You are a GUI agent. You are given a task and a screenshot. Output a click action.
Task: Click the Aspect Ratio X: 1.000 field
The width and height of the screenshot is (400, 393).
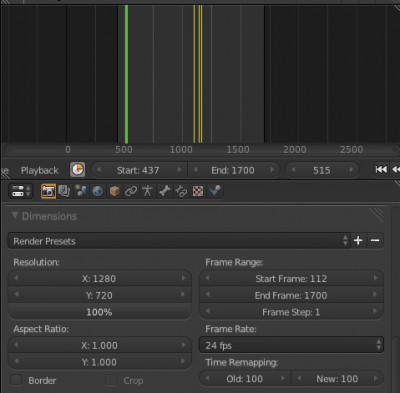click(99, 345)
